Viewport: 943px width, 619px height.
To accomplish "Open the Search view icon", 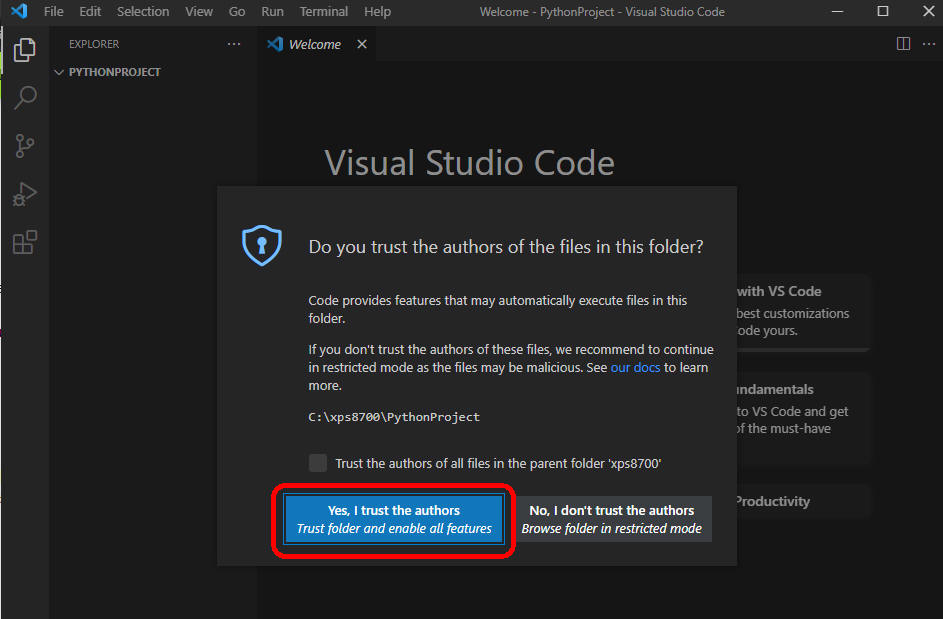I will pos(25,97).
